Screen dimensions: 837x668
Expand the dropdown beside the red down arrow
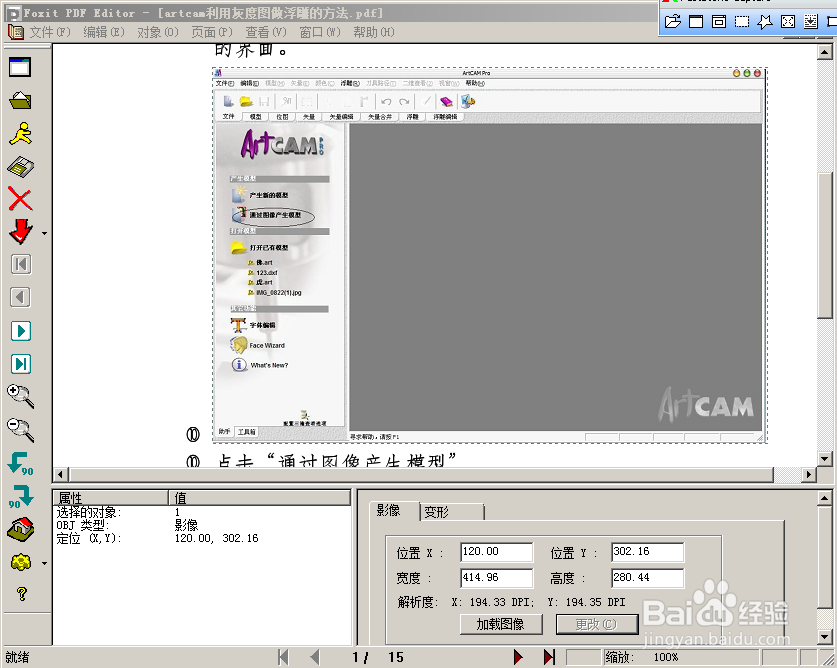click(x=44, y=233)
